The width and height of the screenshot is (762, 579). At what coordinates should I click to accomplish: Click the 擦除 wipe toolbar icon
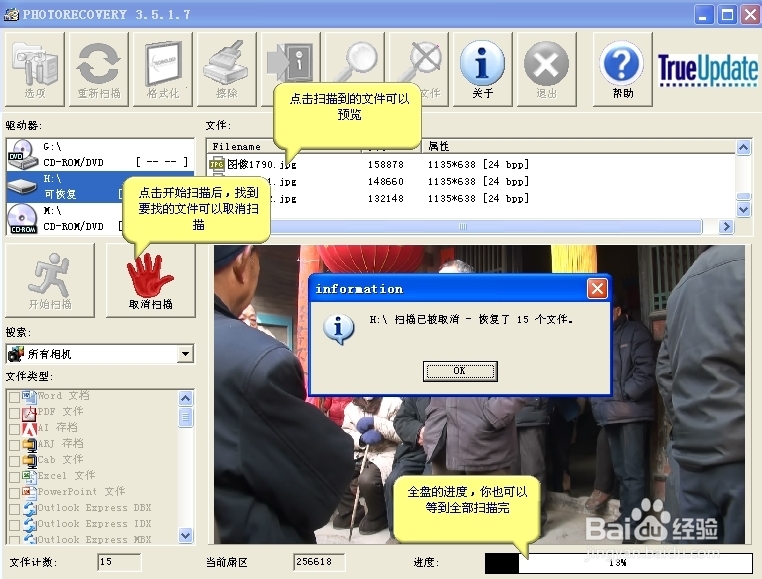point(226,69)
